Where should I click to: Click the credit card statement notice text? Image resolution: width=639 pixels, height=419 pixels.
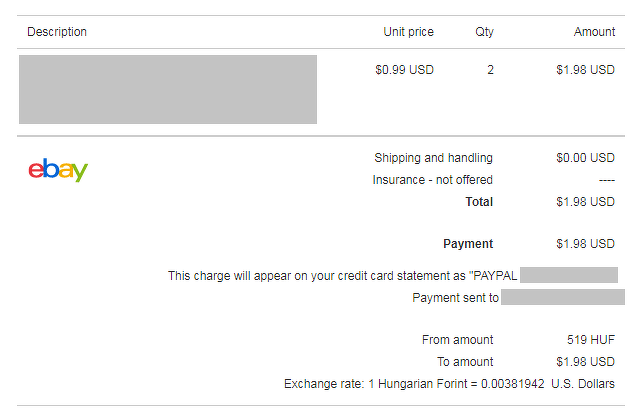pos(342,276)
